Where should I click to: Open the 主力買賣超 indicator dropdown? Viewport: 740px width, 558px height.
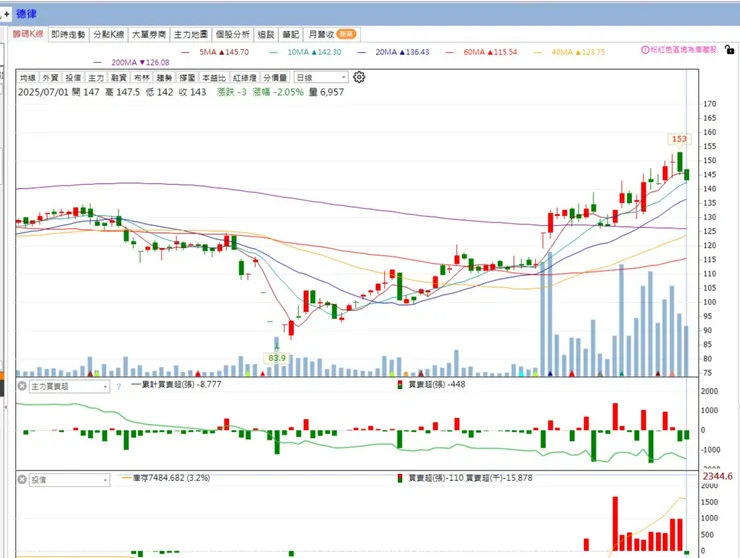click(x=69, y=387)
